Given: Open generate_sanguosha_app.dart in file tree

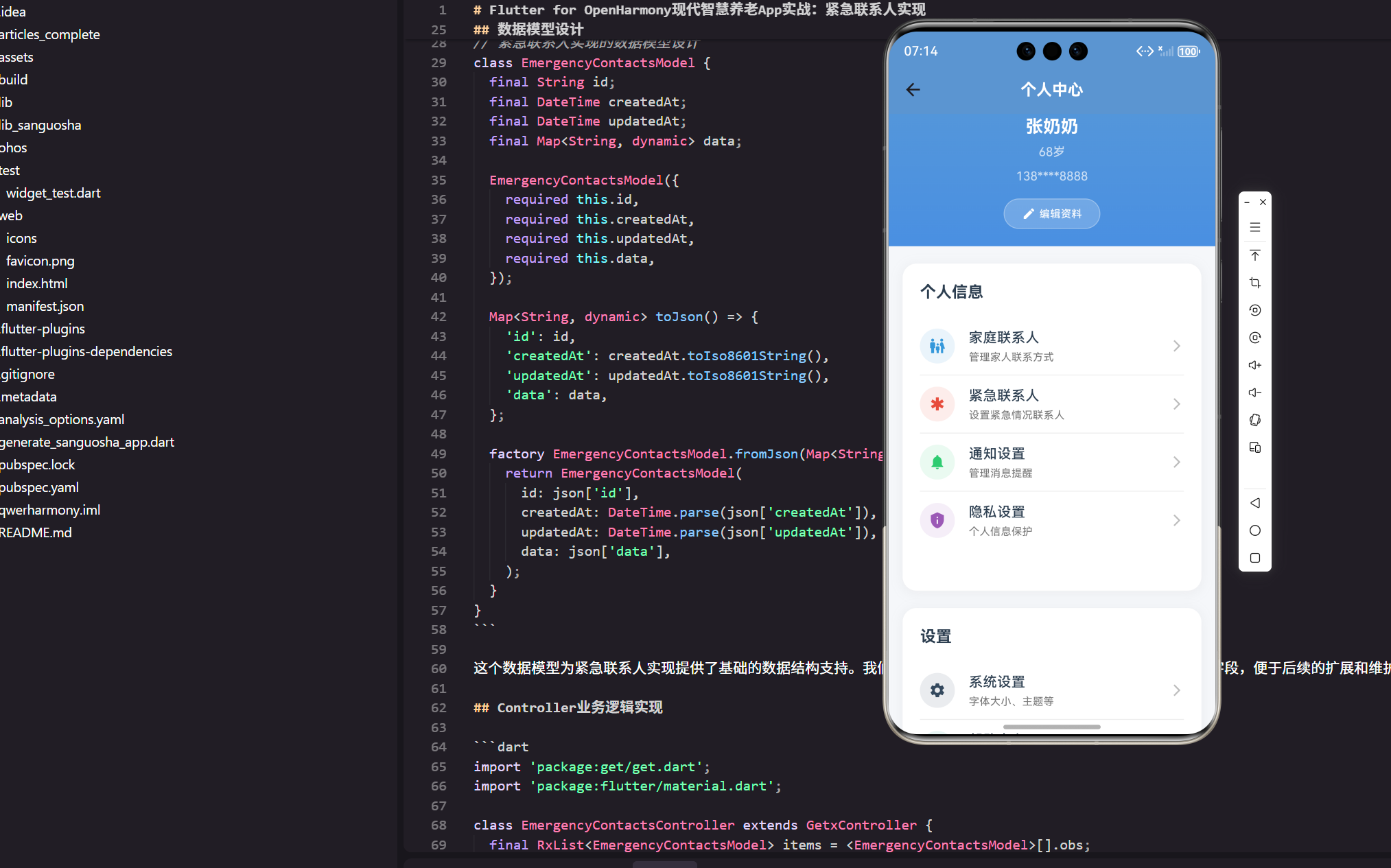Looking at the screenshot, I should tap(87, 443).
